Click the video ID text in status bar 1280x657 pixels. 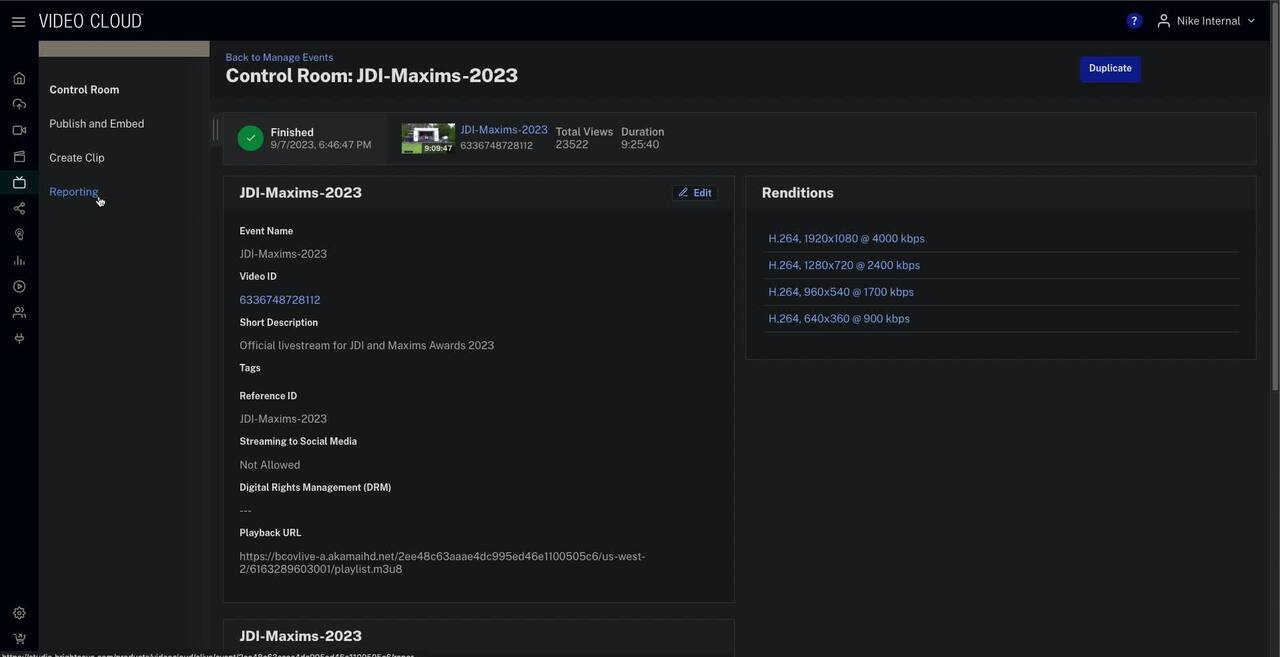pyautogui.click(x=496, y=146)
